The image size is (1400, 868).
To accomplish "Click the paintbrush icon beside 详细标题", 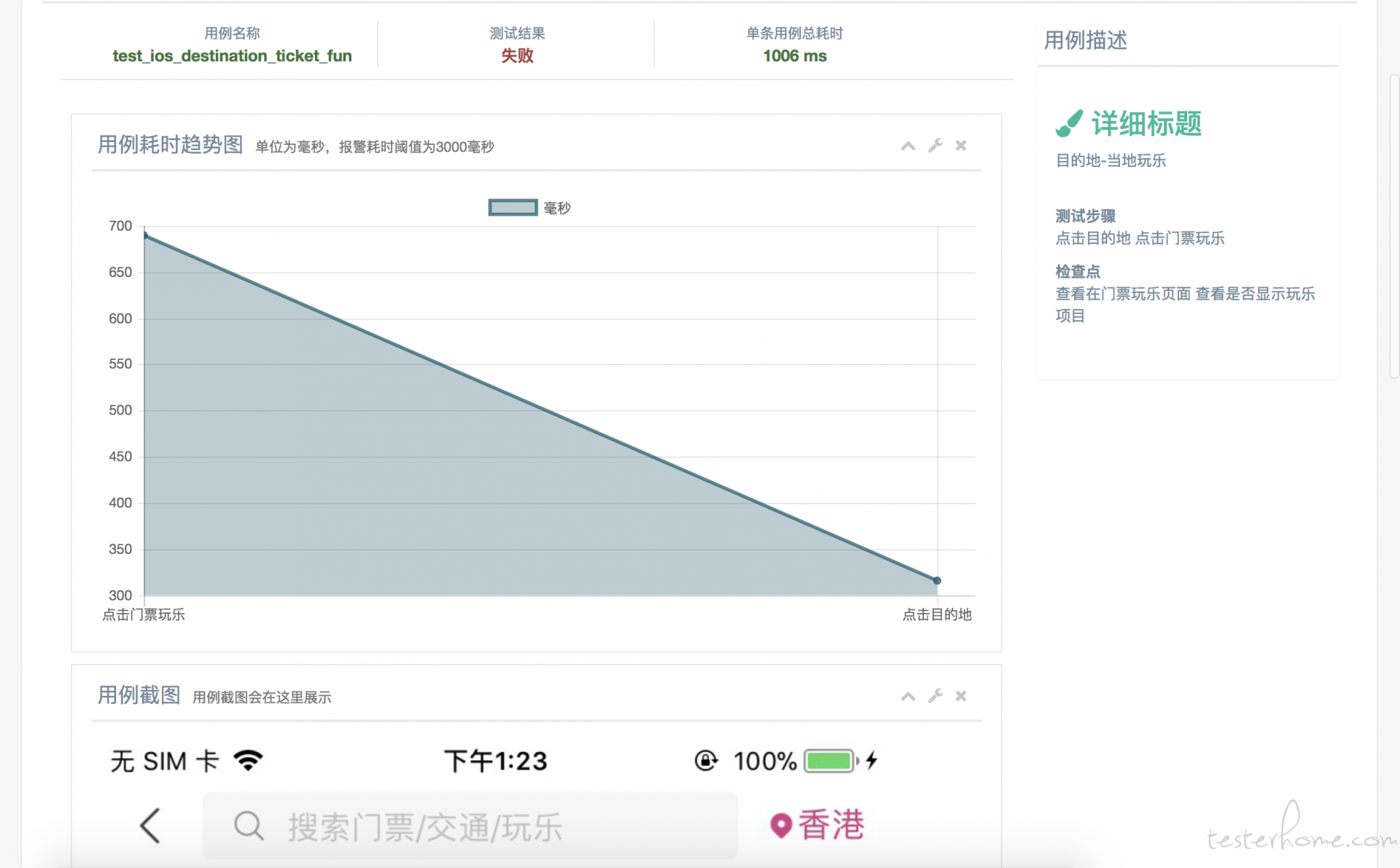I will pos(1069,124).
